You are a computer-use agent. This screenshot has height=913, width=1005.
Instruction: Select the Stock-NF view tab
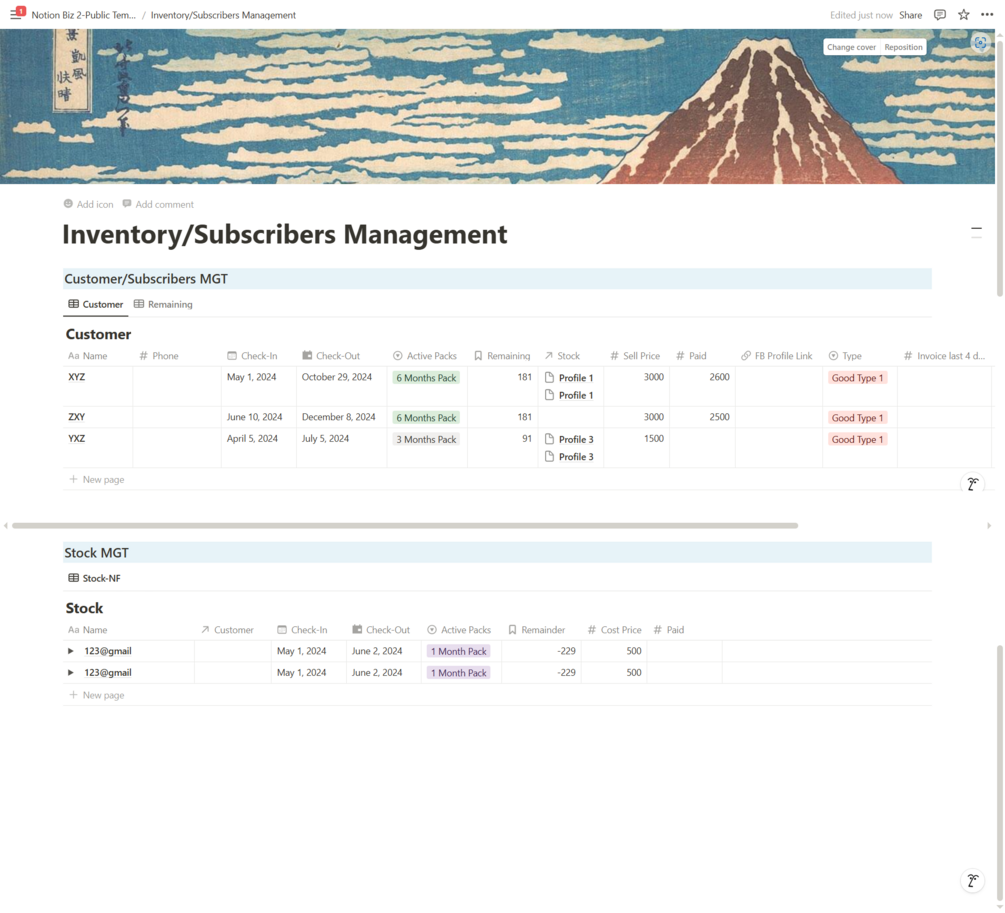tap(94, 578)
